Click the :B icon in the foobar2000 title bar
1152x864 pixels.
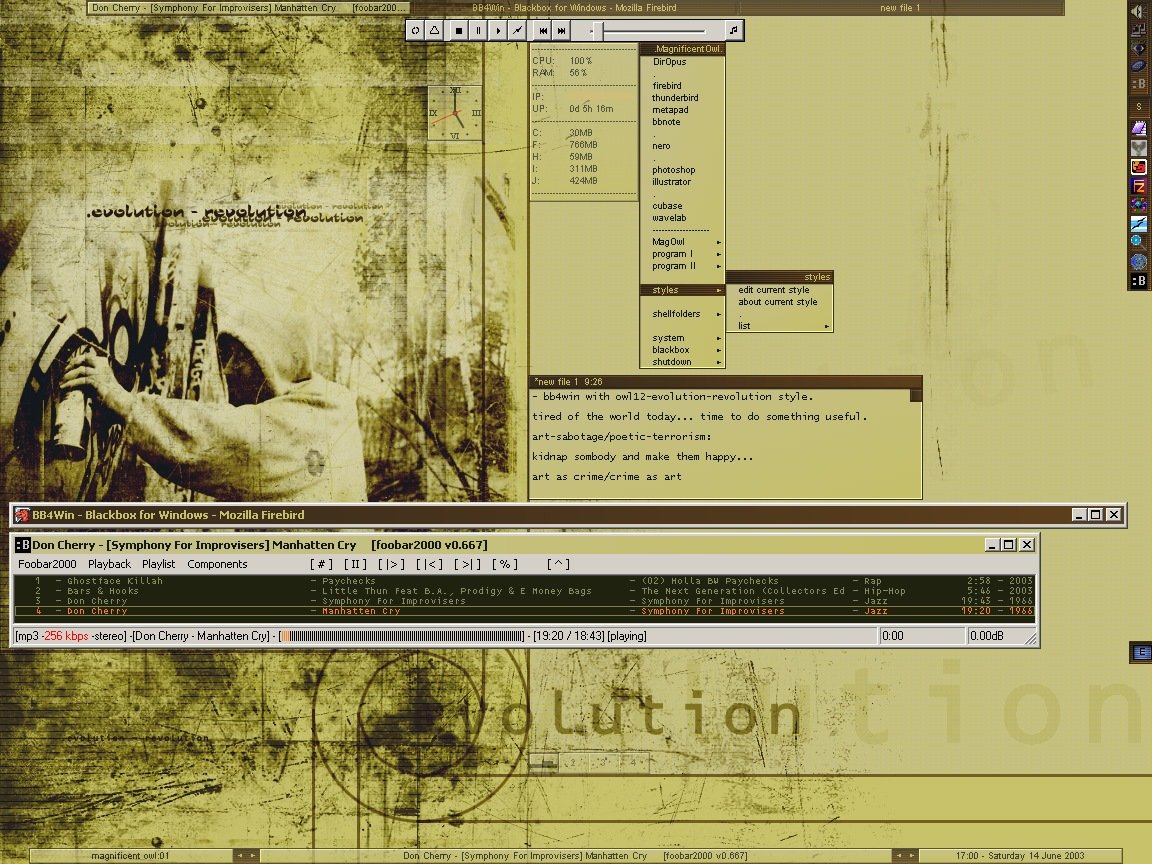[23, 544]
